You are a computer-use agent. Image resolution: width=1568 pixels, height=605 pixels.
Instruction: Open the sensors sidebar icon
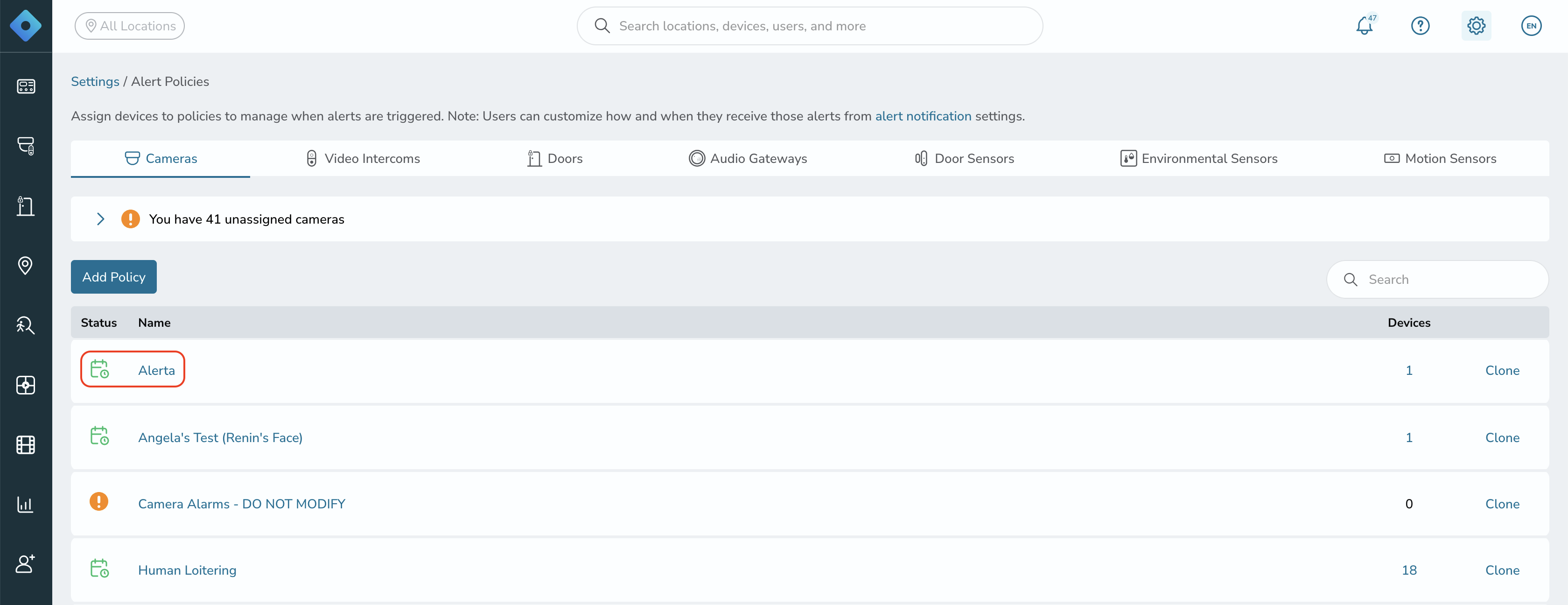26,385
